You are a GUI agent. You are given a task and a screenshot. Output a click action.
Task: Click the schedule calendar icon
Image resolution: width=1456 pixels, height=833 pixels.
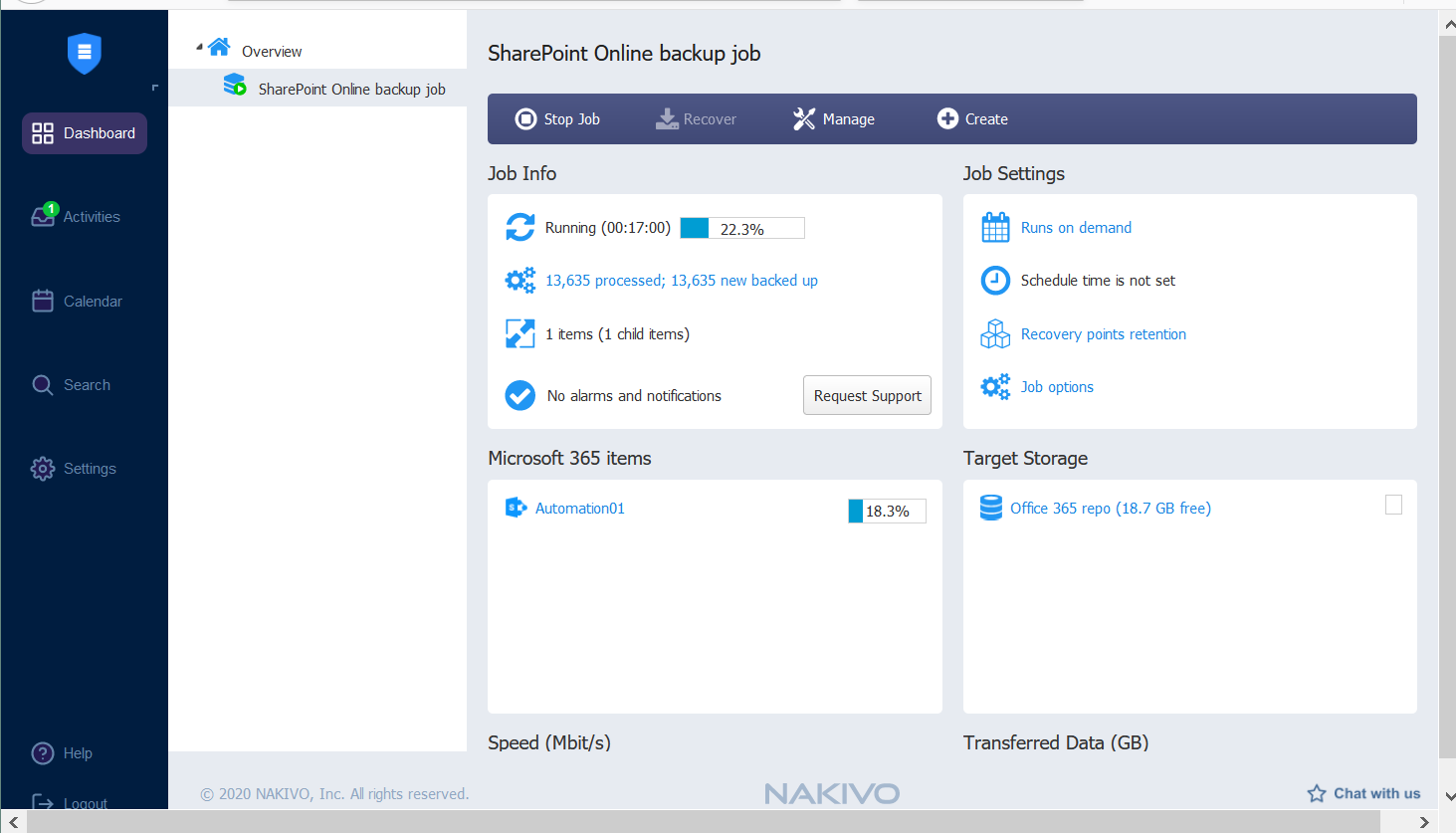(x=995, y=228)
